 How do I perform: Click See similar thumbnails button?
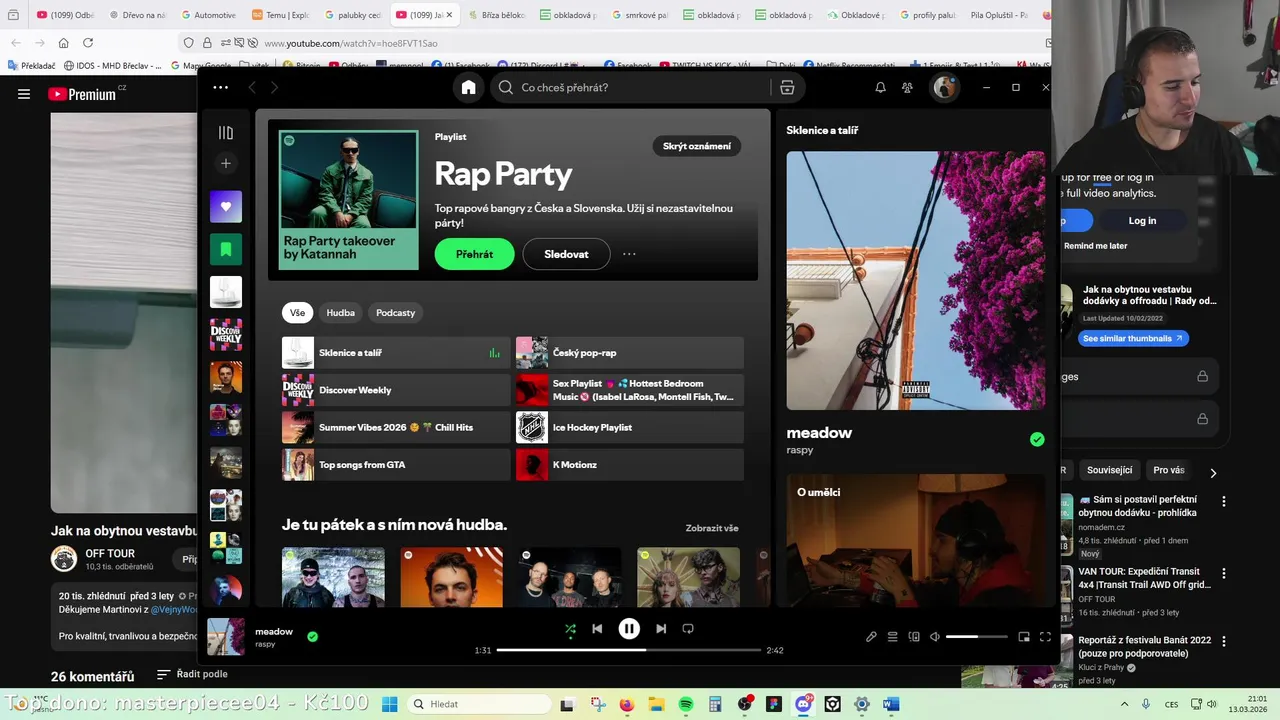click(1133, 338)
